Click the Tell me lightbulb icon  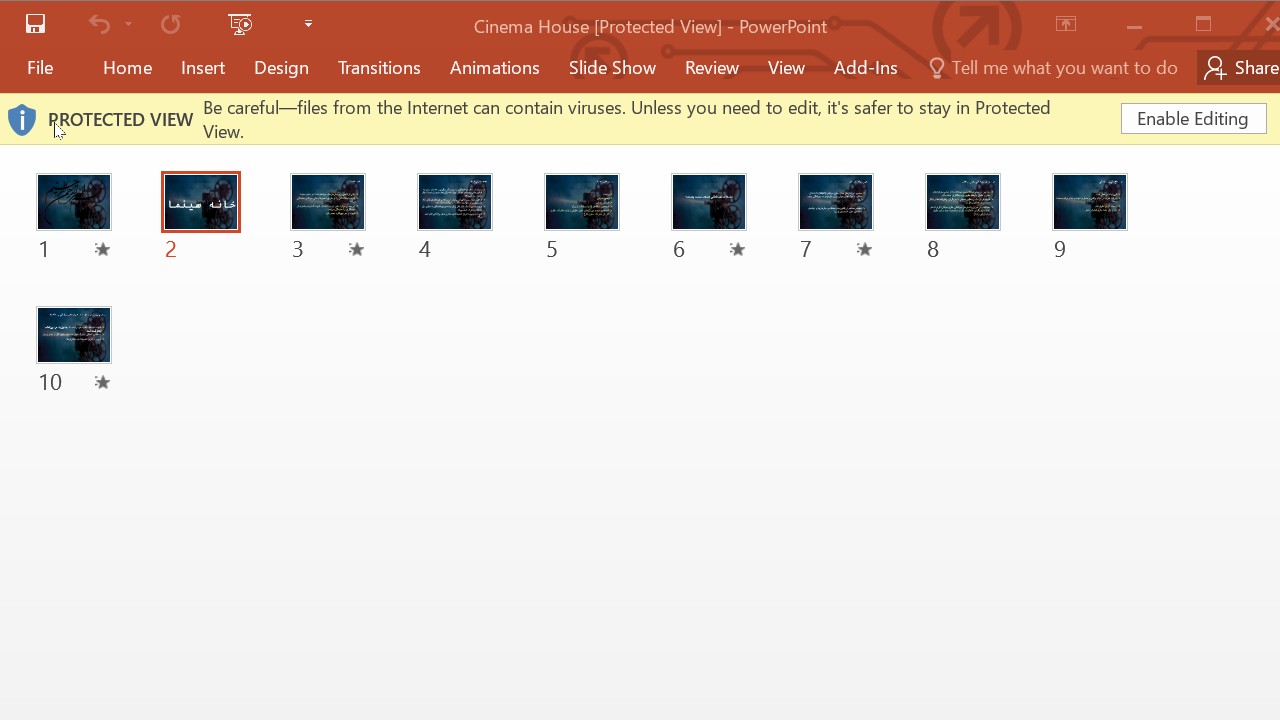coord(936,68)
